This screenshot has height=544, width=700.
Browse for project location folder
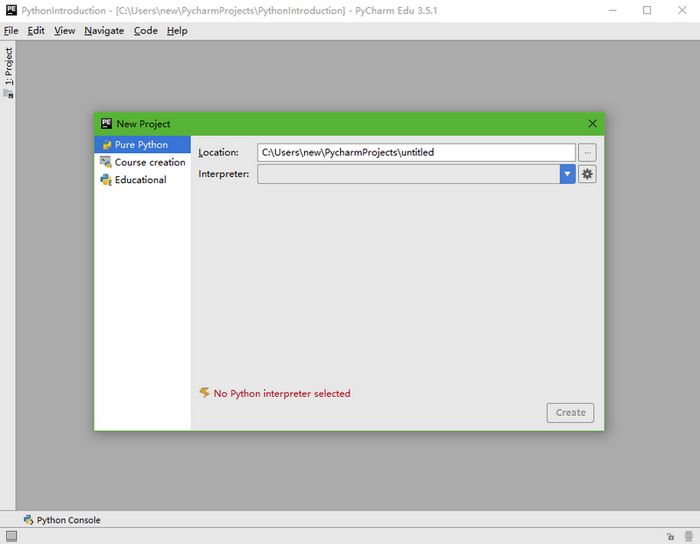pyautogui.click(x=587, y=153)
